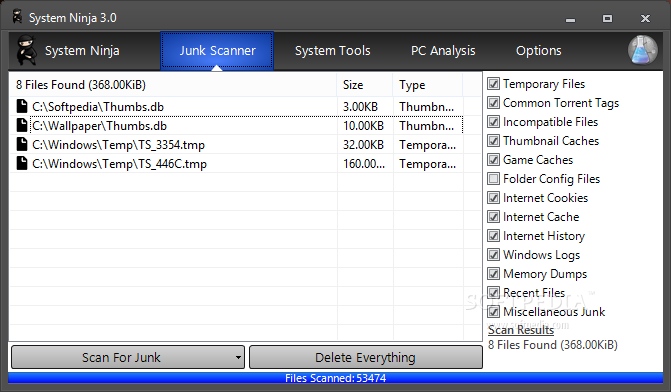Enable the Folder Config Files checkbox

pyautogui.click(x=493, y=178)
